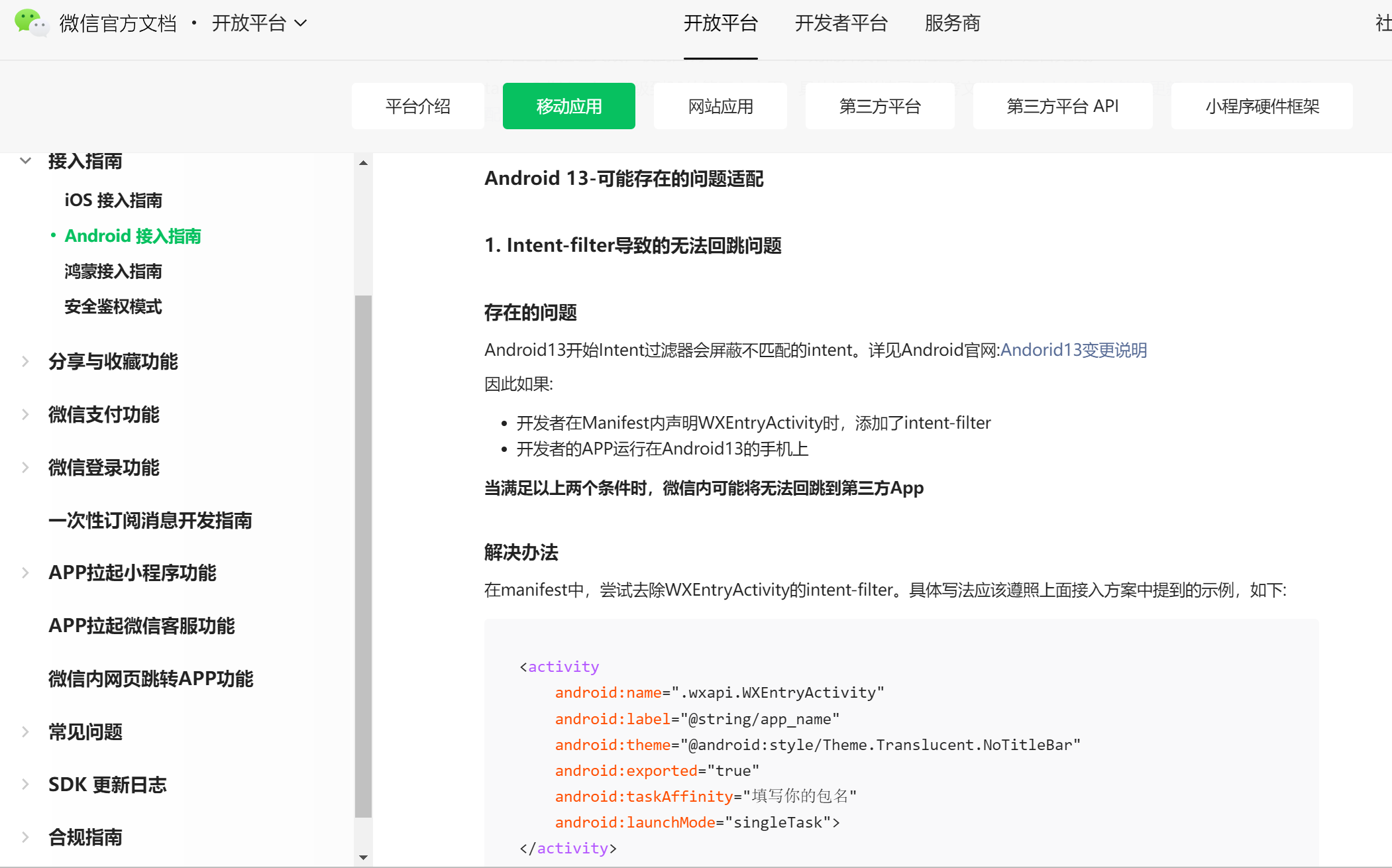Click the sidebar scroll up arrow
This screenshot has width=1392, height=868.
[x=363, y=163]
